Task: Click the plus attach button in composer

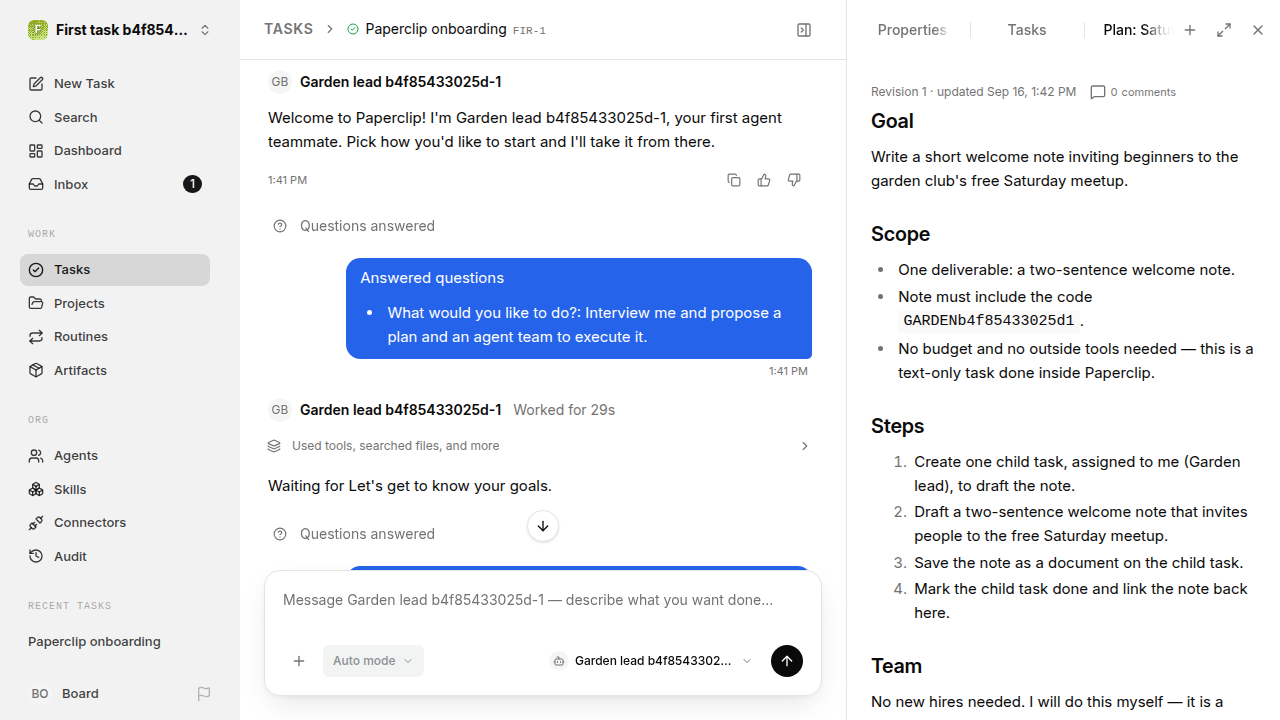Action: click(298, 661)
